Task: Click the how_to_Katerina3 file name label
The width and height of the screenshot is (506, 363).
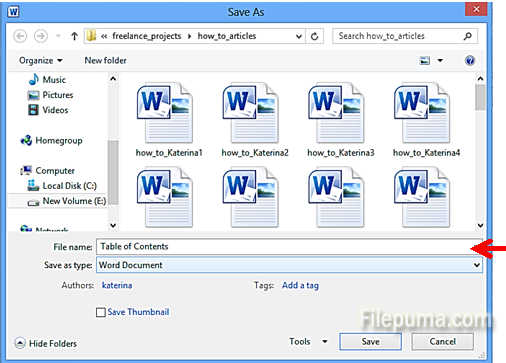Action: [x=341, y=153]
